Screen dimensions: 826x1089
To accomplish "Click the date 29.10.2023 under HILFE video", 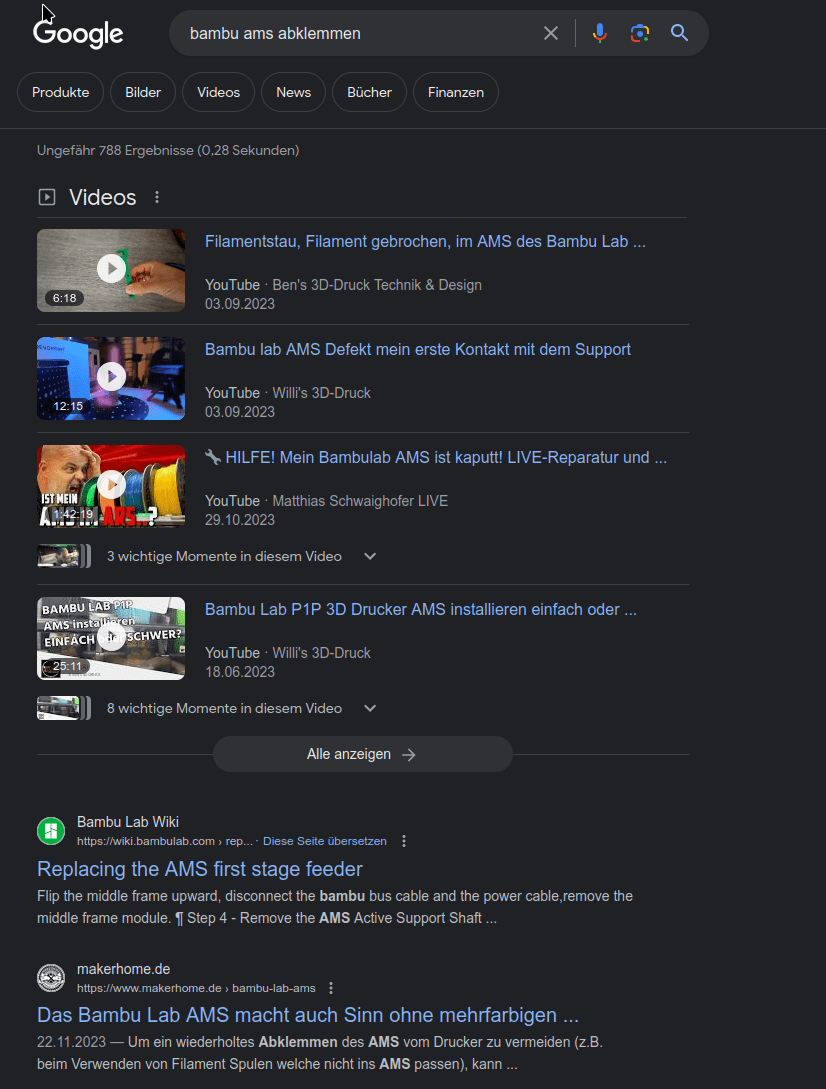I will click(240, 520).
